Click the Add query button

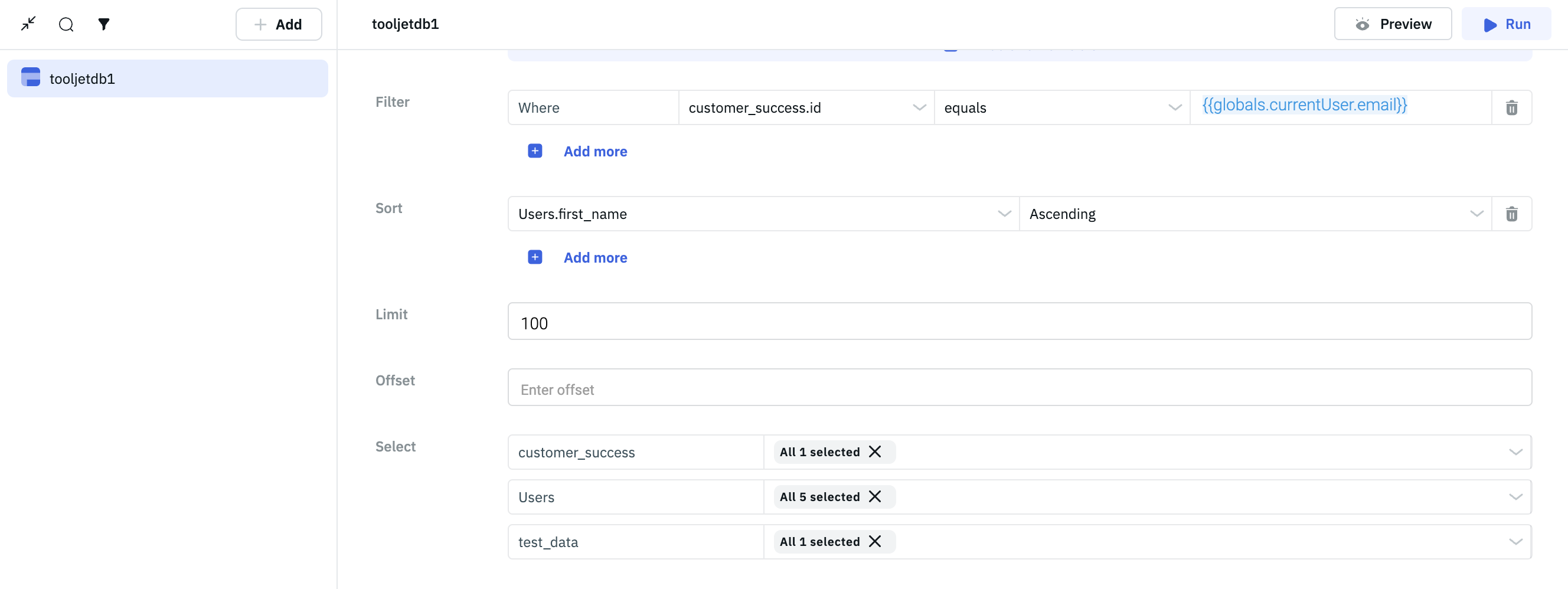[278, 24]
